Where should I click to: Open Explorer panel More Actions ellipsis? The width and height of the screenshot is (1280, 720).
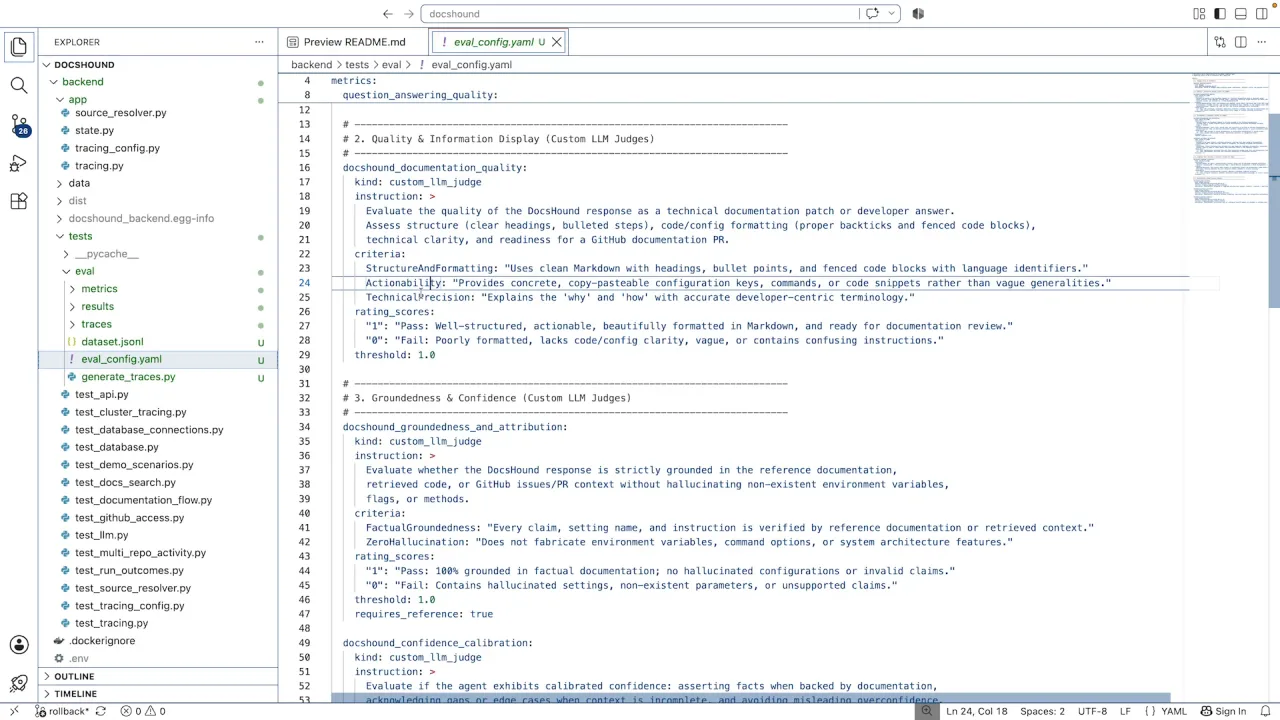259,42
